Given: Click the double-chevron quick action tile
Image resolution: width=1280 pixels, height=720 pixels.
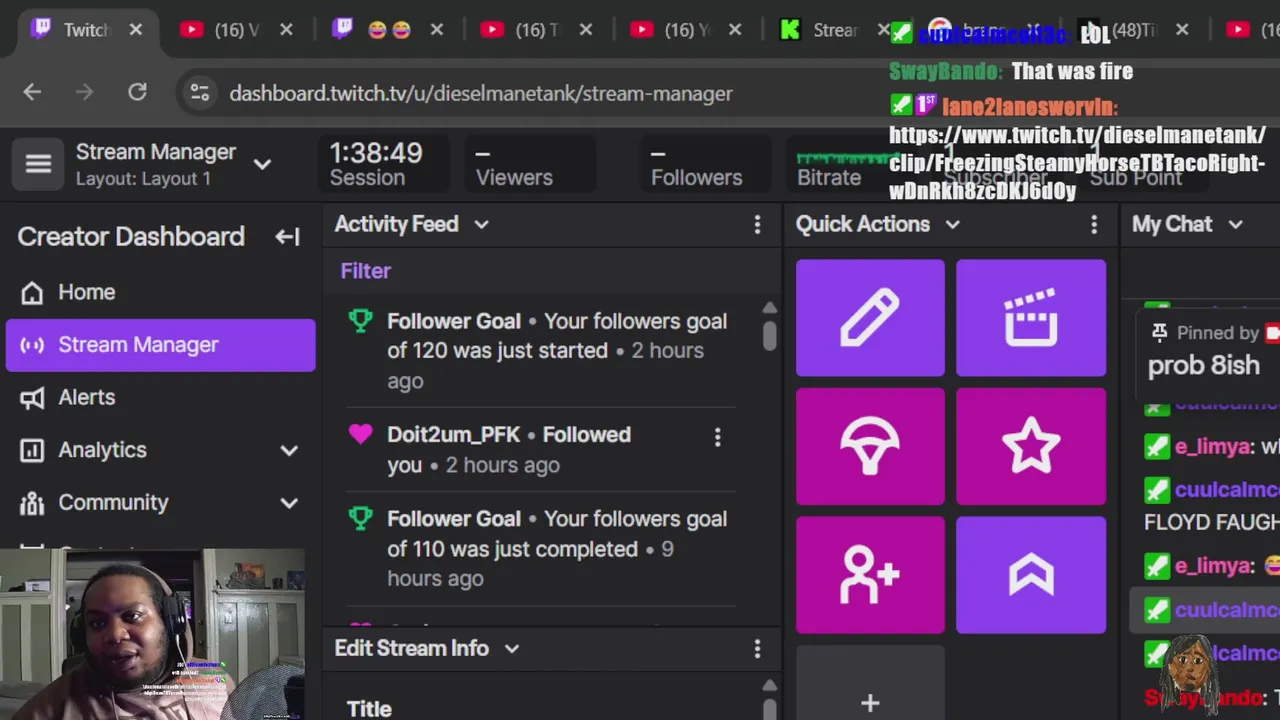Looking at the screenshot, I should tap(1031, 575).
